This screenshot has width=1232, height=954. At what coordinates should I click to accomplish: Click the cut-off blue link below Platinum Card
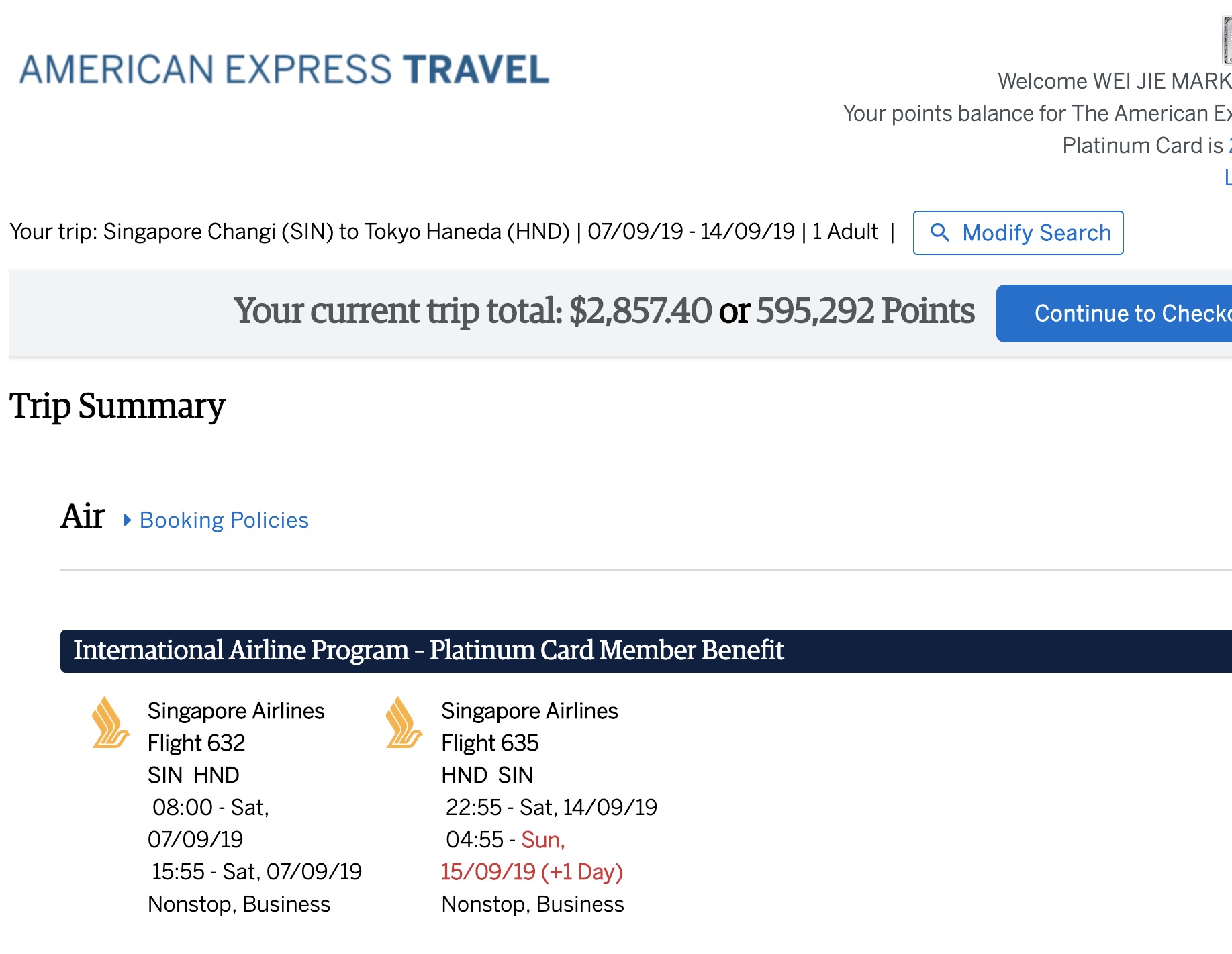[x=1228, y=177]
